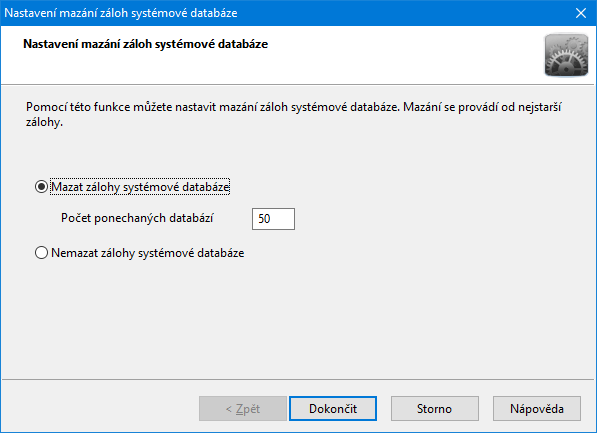Viewport: 597px width, 433px height.
Task: Click the description paragraph starting with Pomocí
Action: [x=293, y=115]
